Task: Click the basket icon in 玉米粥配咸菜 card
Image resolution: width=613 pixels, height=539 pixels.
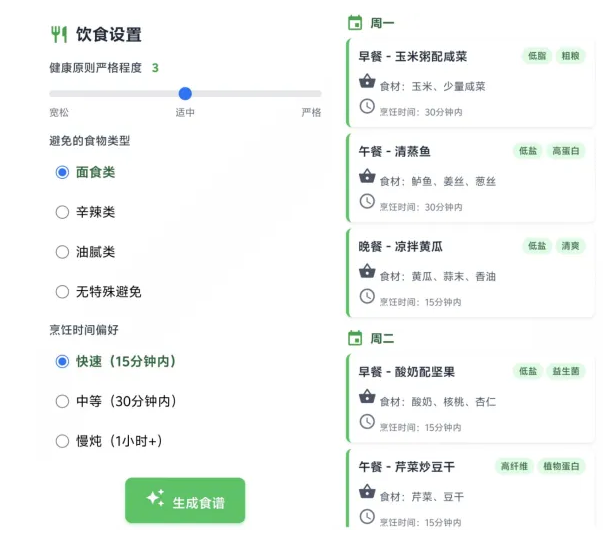Action: [x=367, y=84]
